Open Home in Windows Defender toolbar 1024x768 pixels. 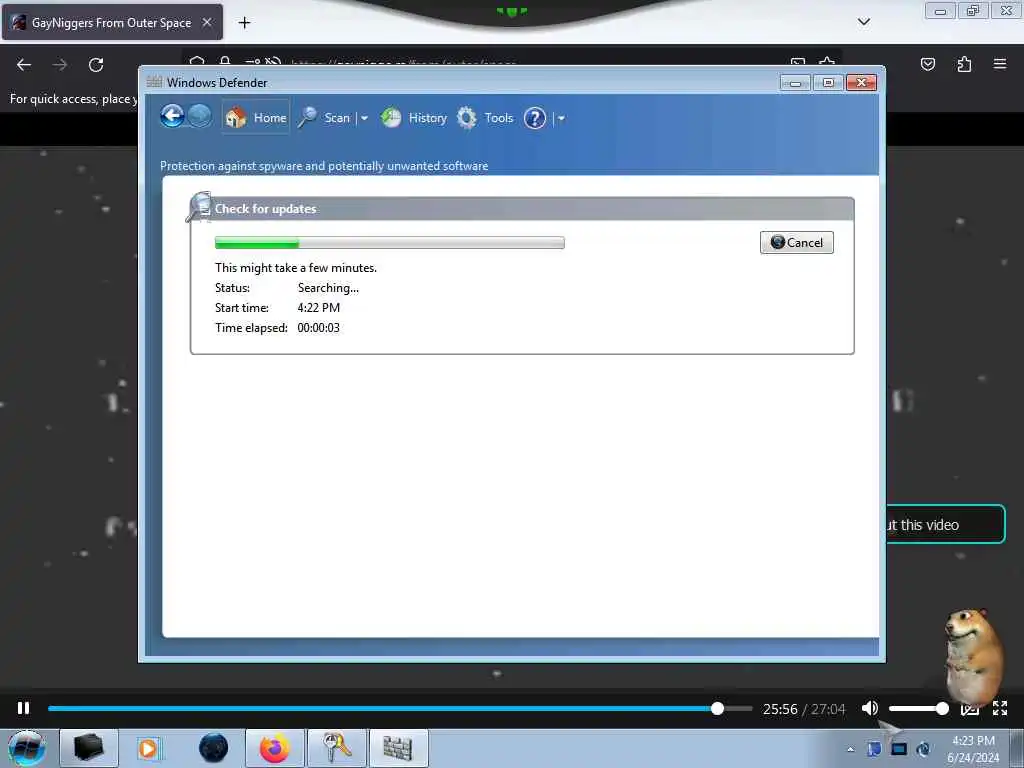click(255, 118)
